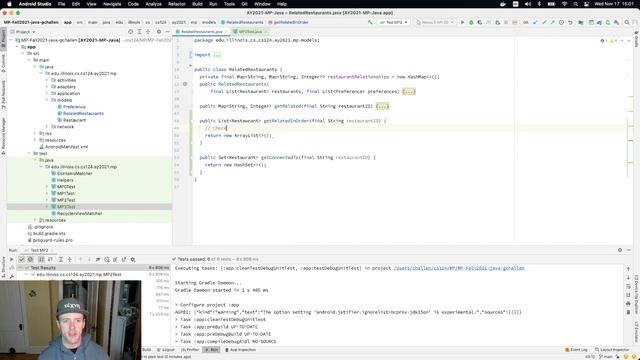Open the Analyze menu
Viewport: 640px width, 360px height.
(153, 4)
